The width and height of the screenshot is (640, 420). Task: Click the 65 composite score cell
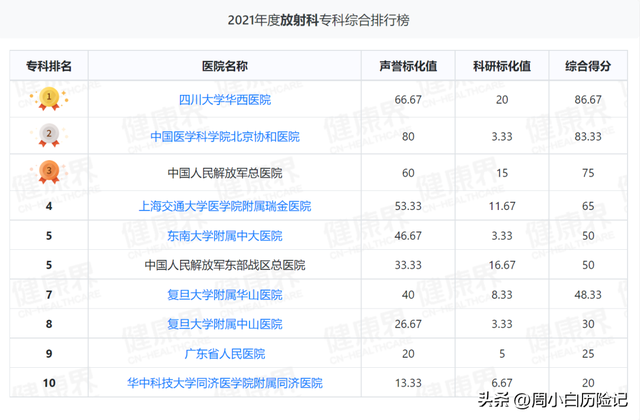coord(588,206)
